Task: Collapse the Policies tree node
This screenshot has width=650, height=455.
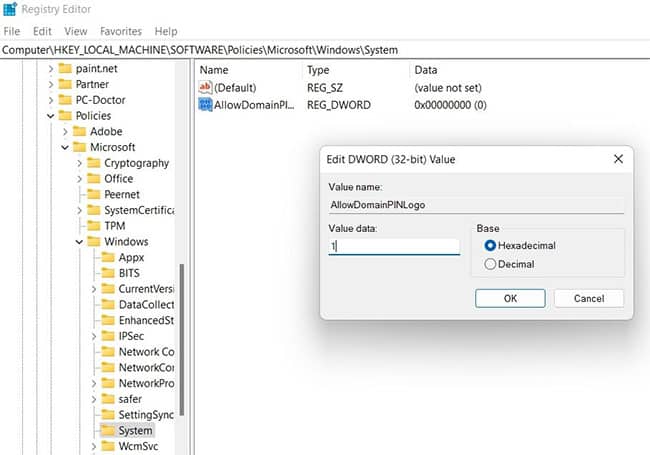Action: [51, 116]
